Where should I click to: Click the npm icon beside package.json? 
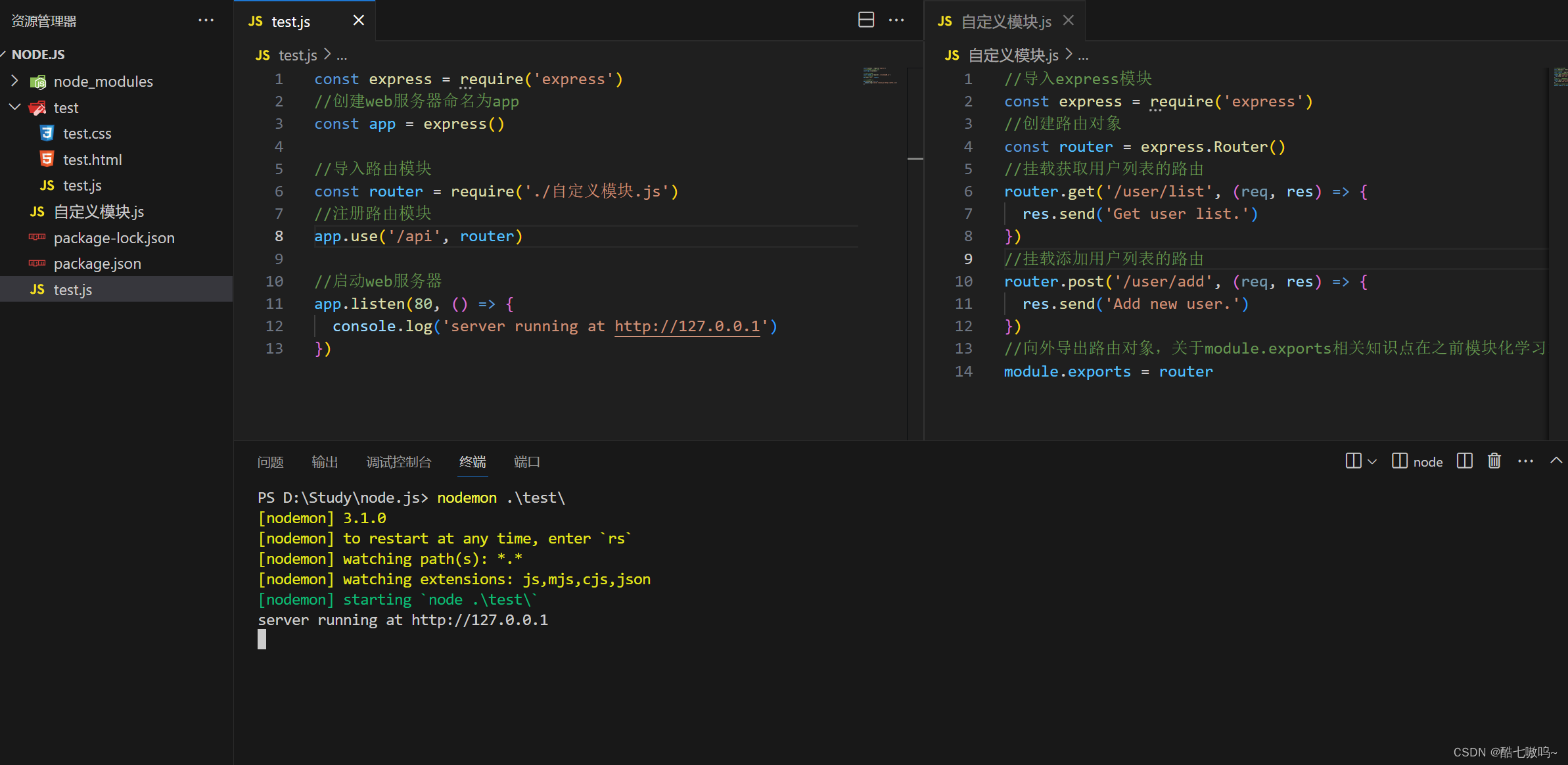[37, 263]
